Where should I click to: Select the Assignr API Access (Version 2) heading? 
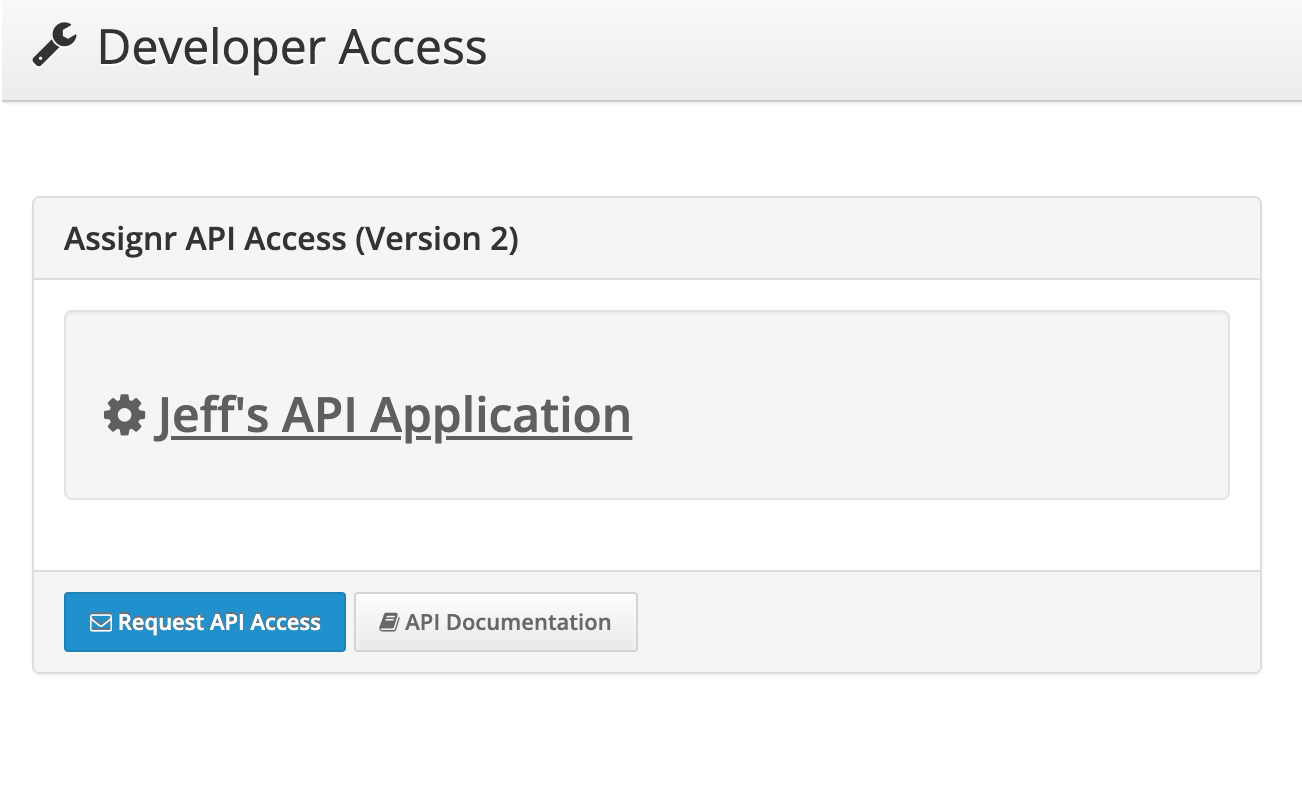pos(291,239)
